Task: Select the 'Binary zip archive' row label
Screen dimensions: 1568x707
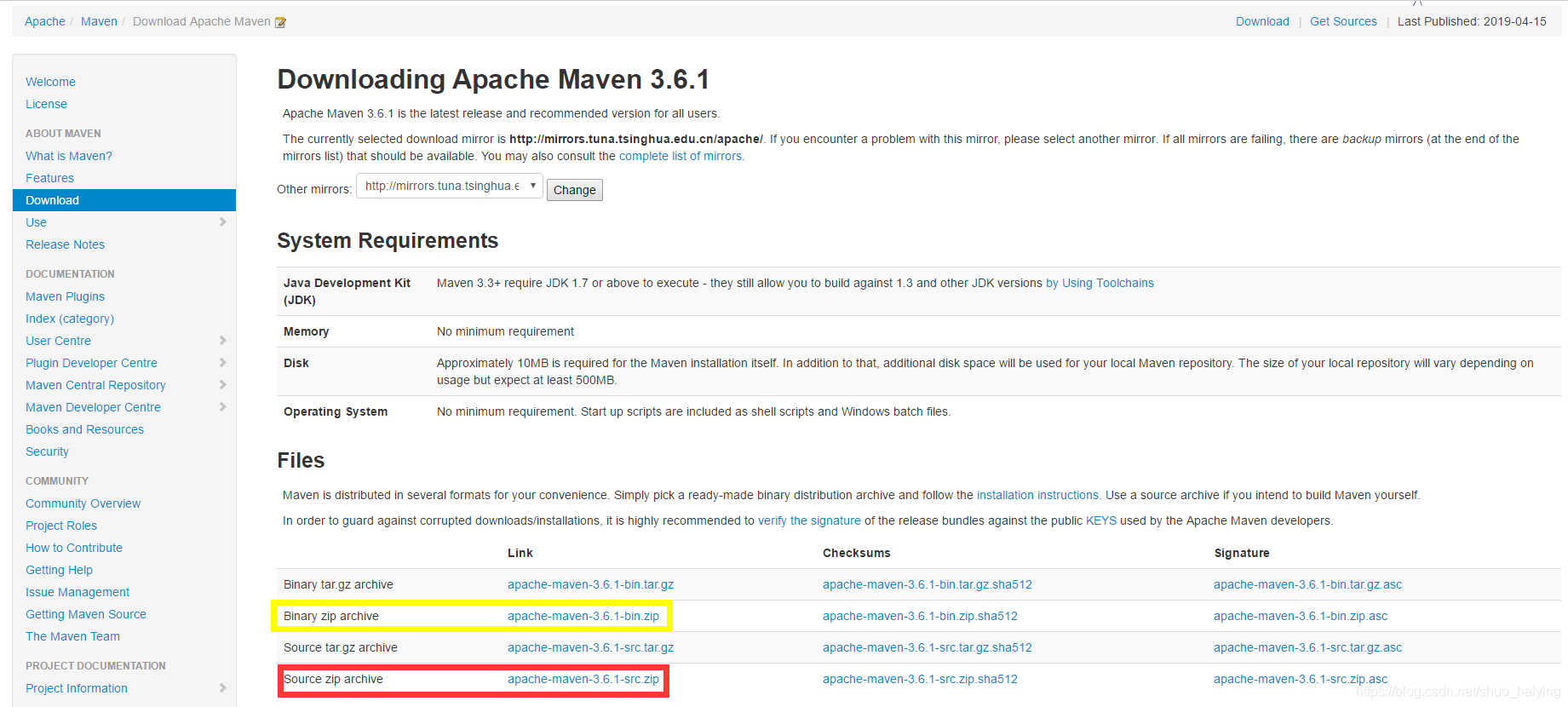Action: tap(331, 616)
